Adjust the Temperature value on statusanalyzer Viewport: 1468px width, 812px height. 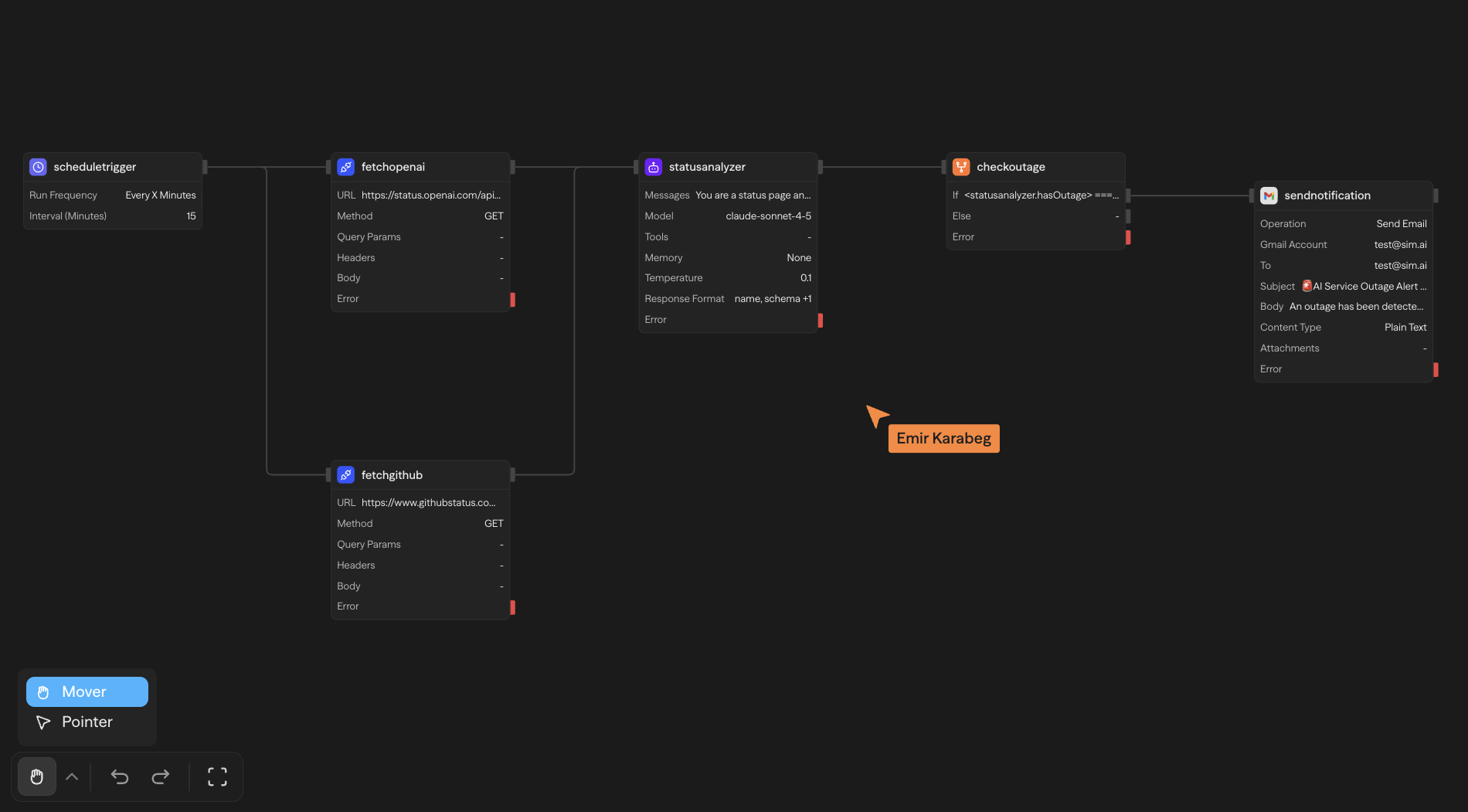click(x=806, y=277)
